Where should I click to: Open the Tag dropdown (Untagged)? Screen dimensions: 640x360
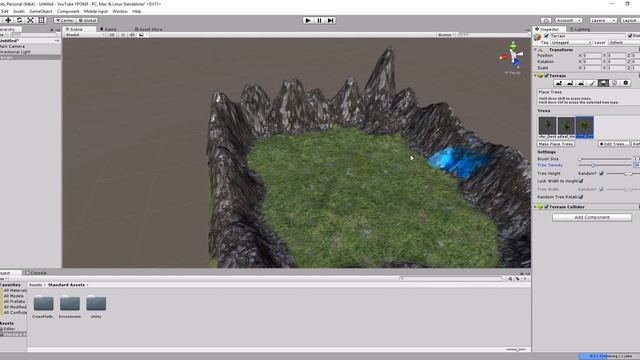tap(571, 42)
